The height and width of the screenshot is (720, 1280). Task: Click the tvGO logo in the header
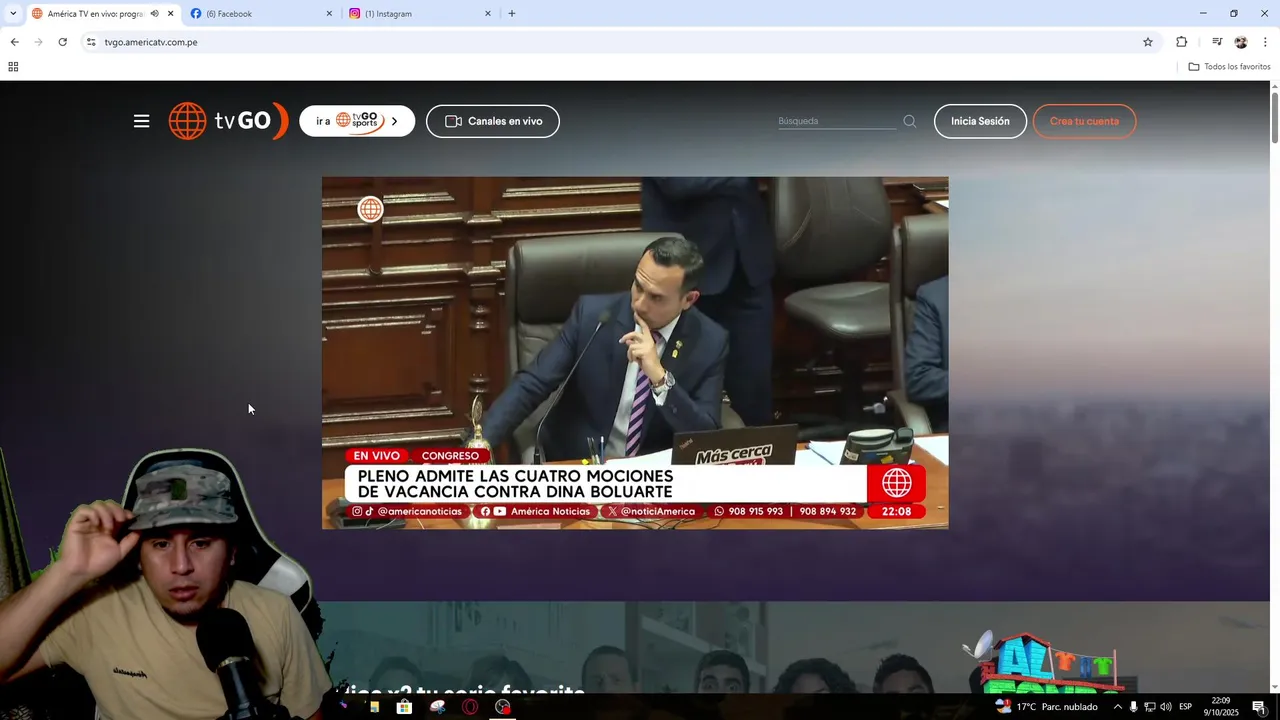pyautogui.click(x=228, y=121)
